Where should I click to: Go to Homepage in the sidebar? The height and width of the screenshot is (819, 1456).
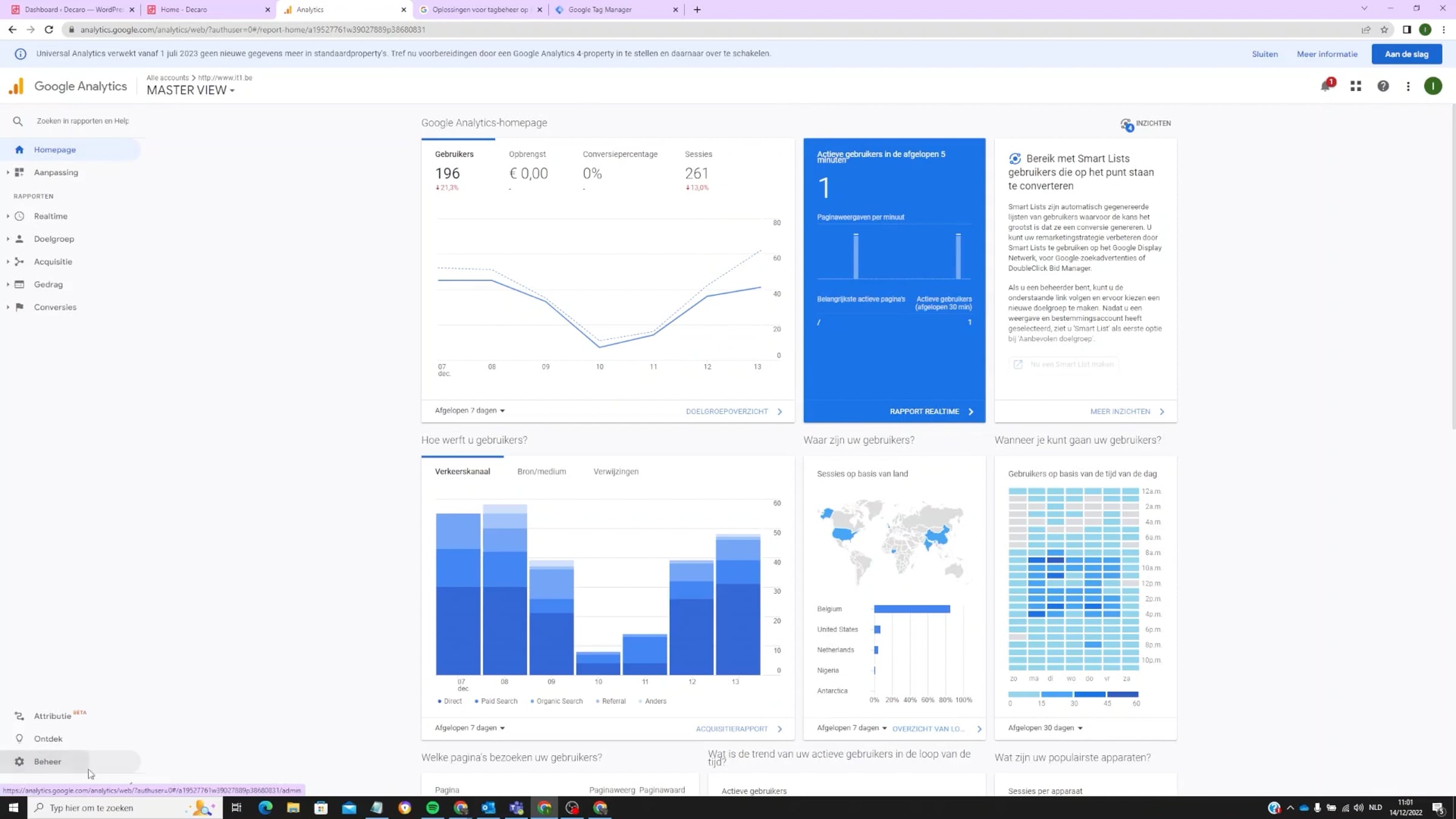click(70, 150)
